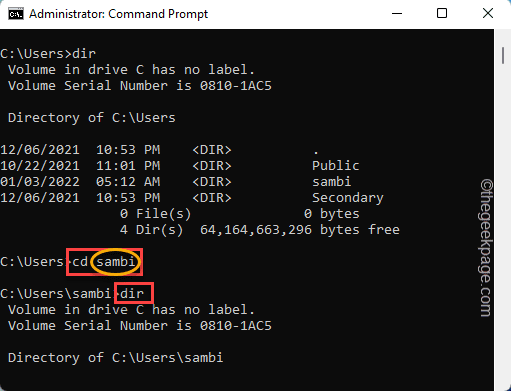
Task: Click the 64,164,663,296 bytes free text
Action: (300, 230)
